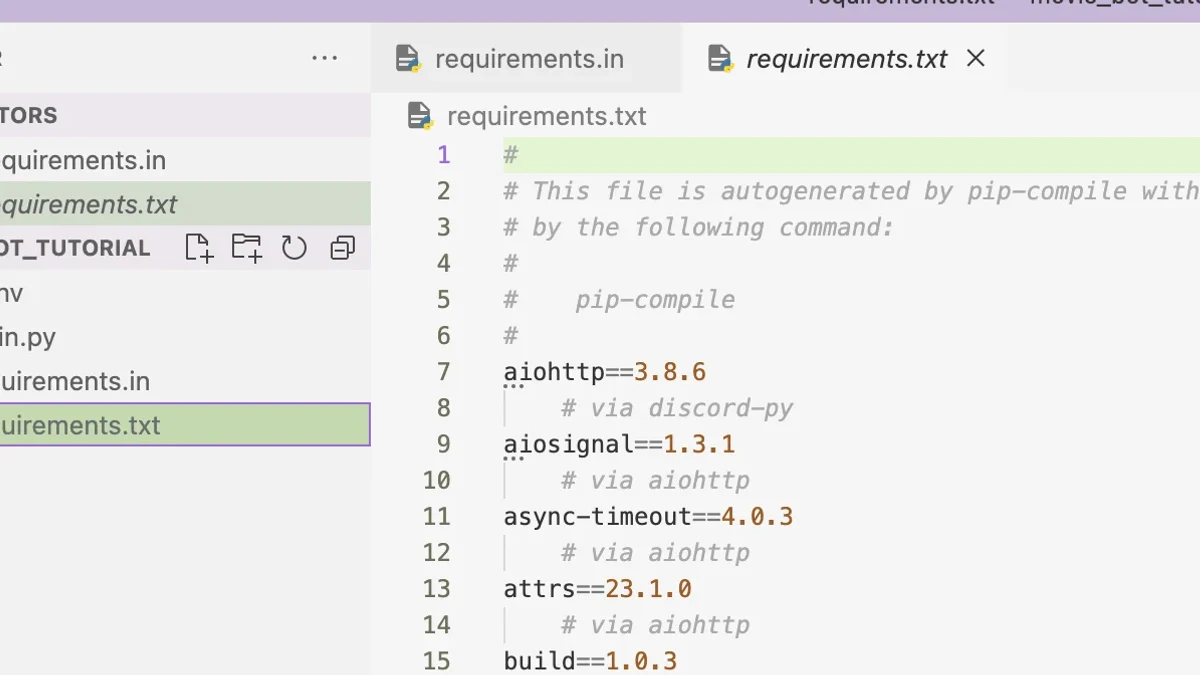Click the file icon on the requirements.in tab
1200x675 pixels.
(x=408, y=59)
